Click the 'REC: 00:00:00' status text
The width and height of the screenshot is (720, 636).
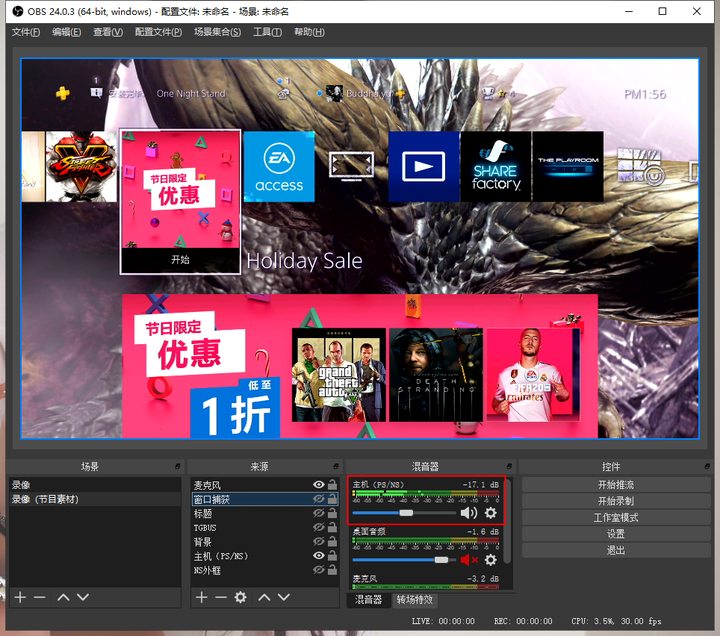[523, 621]
